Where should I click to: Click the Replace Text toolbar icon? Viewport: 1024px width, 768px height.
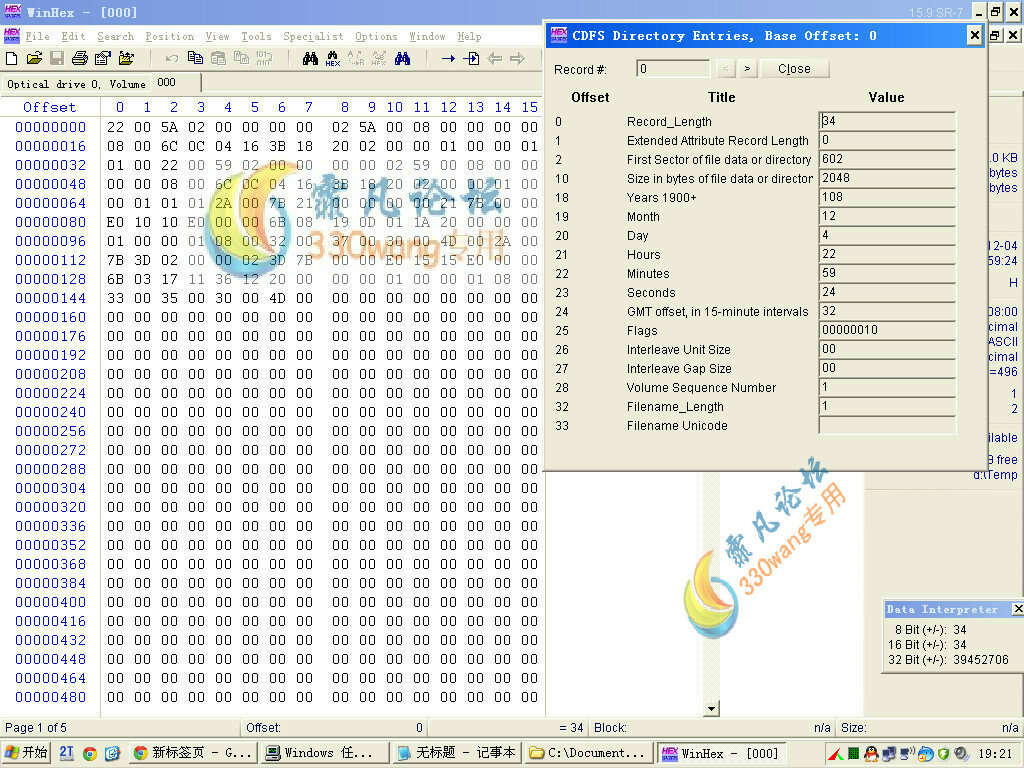click(x=356, y=59)
